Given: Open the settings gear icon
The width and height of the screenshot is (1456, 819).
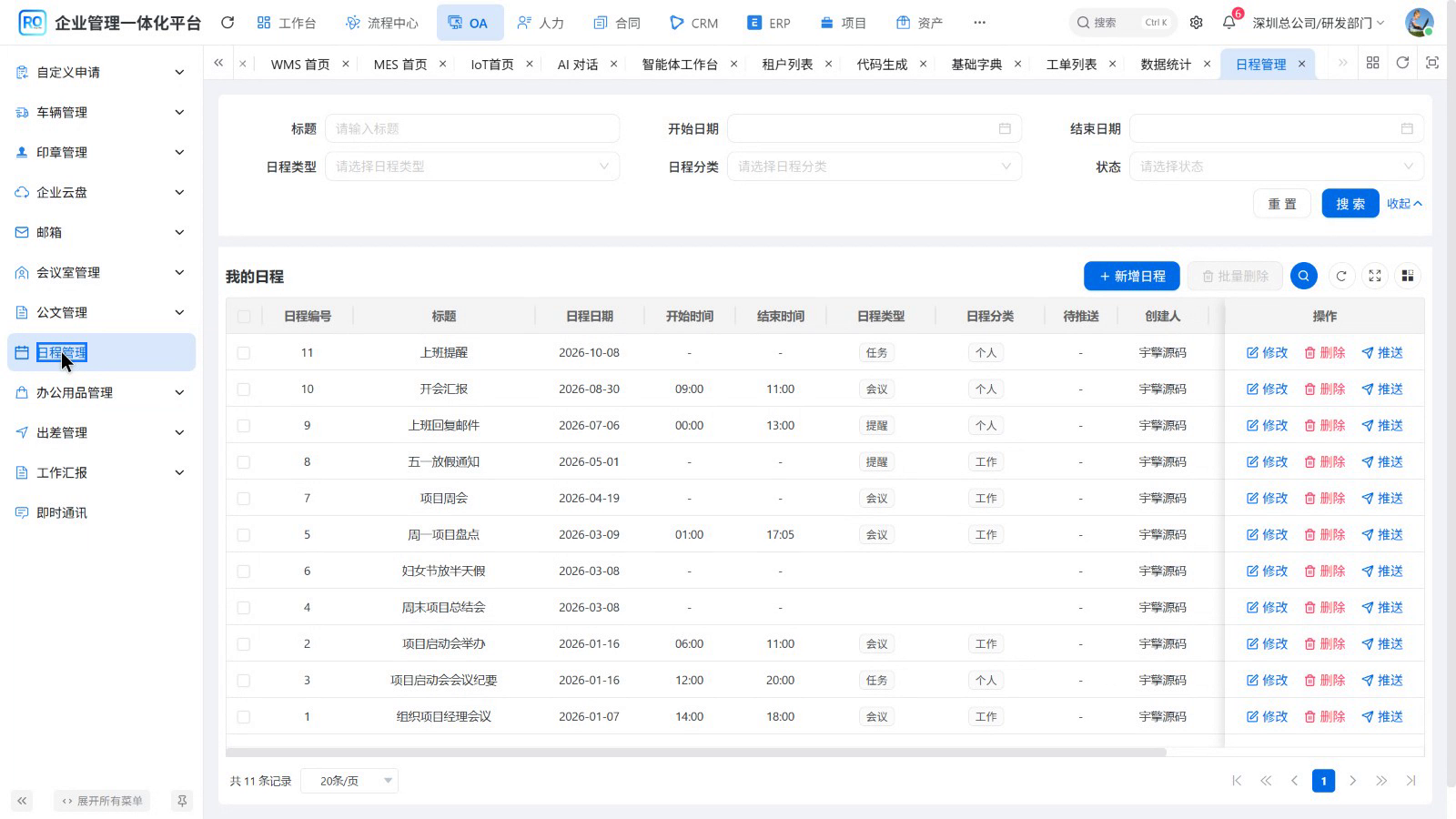Looking at the screenshot, I should pyautogui.click(x=1197, y=23).
